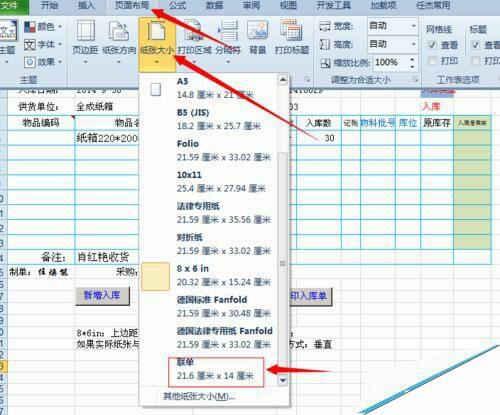
Task: Open the 高度 height combo box
Action: tap(393, 44)
